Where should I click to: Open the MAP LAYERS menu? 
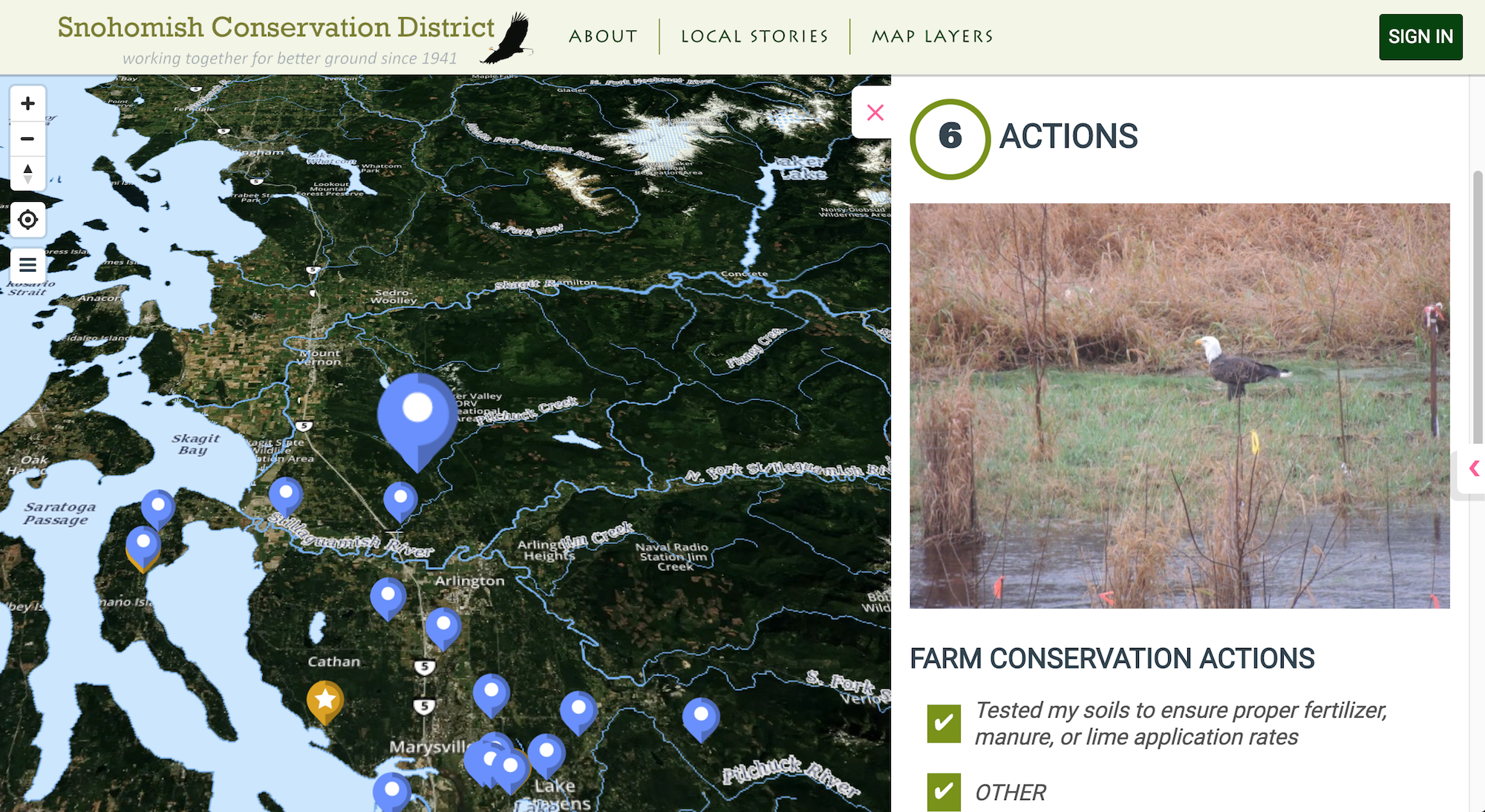[933, 36]
